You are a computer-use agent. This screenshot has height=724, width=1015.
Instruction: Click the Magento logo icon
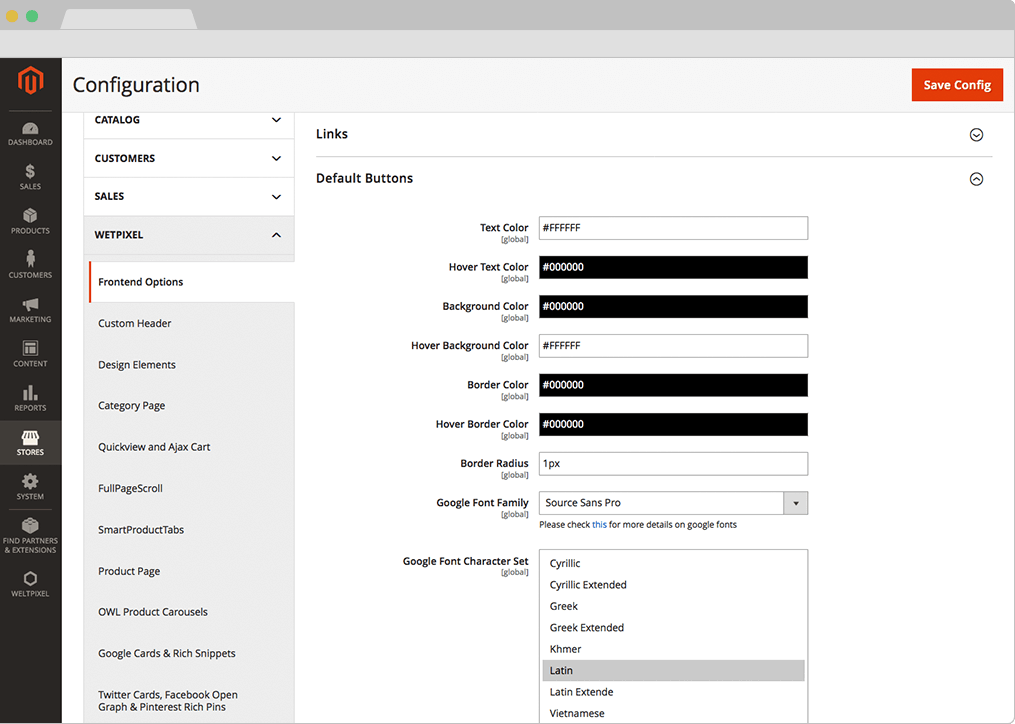click(30, 82)
